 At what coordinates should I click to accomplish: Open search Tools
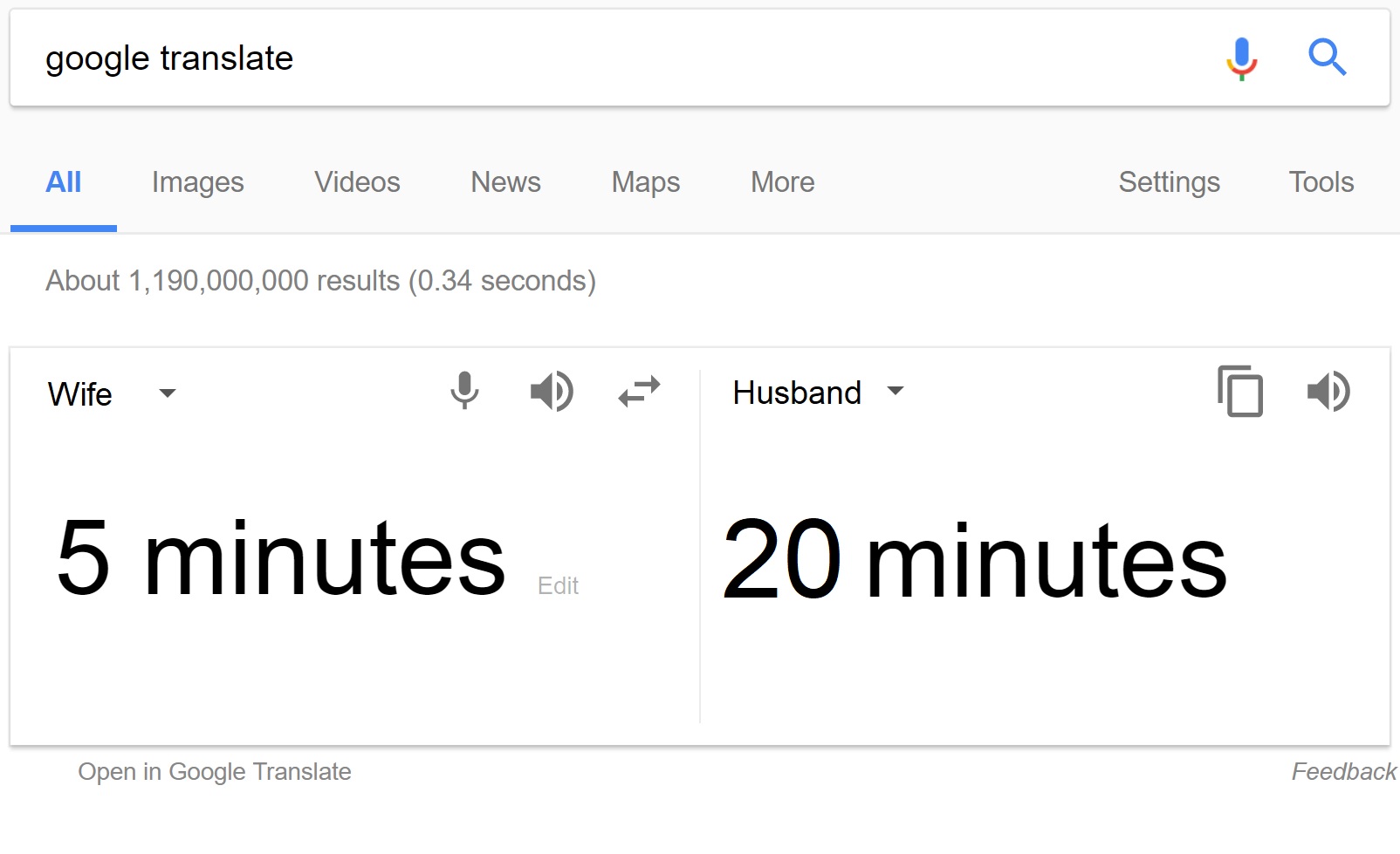(x=1321, y=182)
